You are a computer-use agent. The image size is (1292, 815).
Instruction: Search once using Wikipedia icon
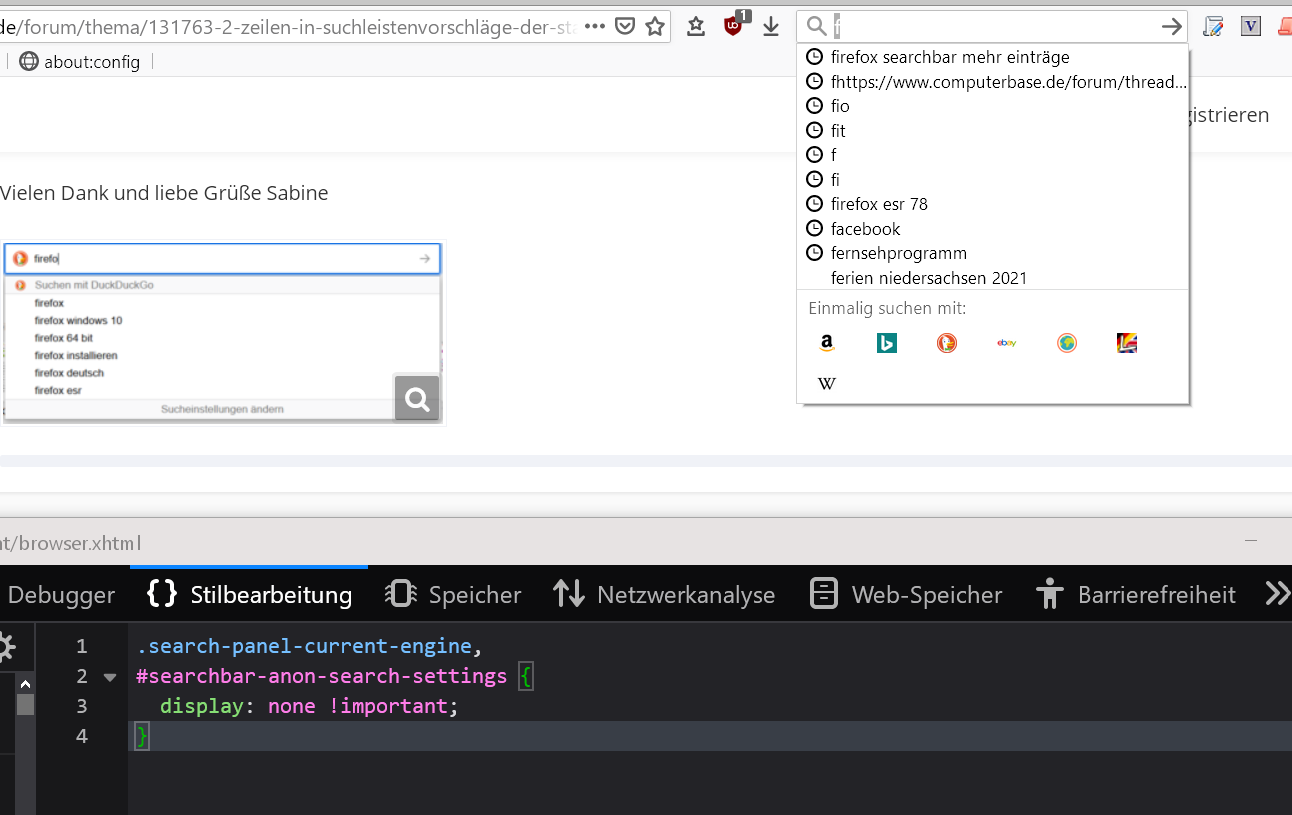(x=827, y=384)
